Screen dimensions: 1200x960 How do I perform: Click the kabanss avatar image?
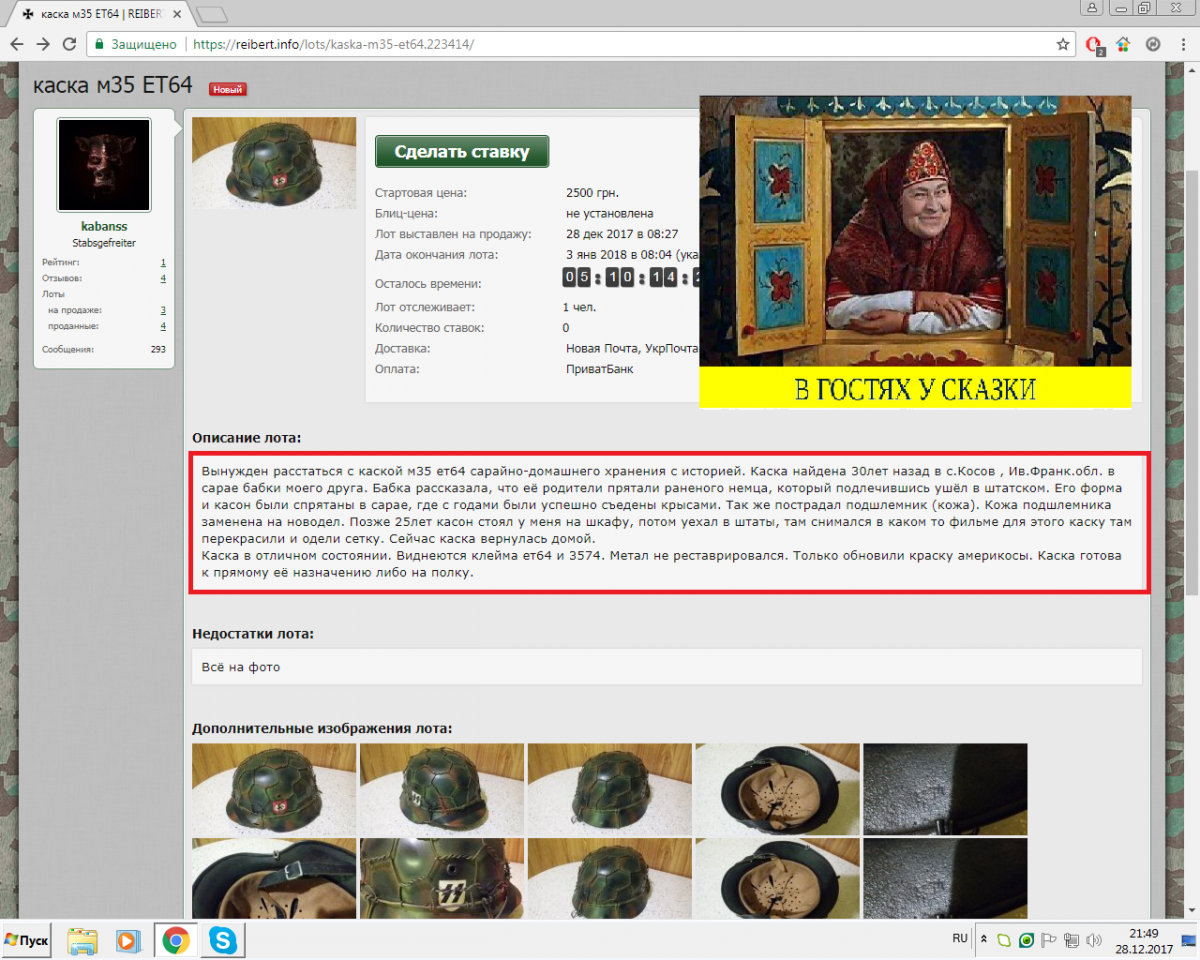click(104, 165)
